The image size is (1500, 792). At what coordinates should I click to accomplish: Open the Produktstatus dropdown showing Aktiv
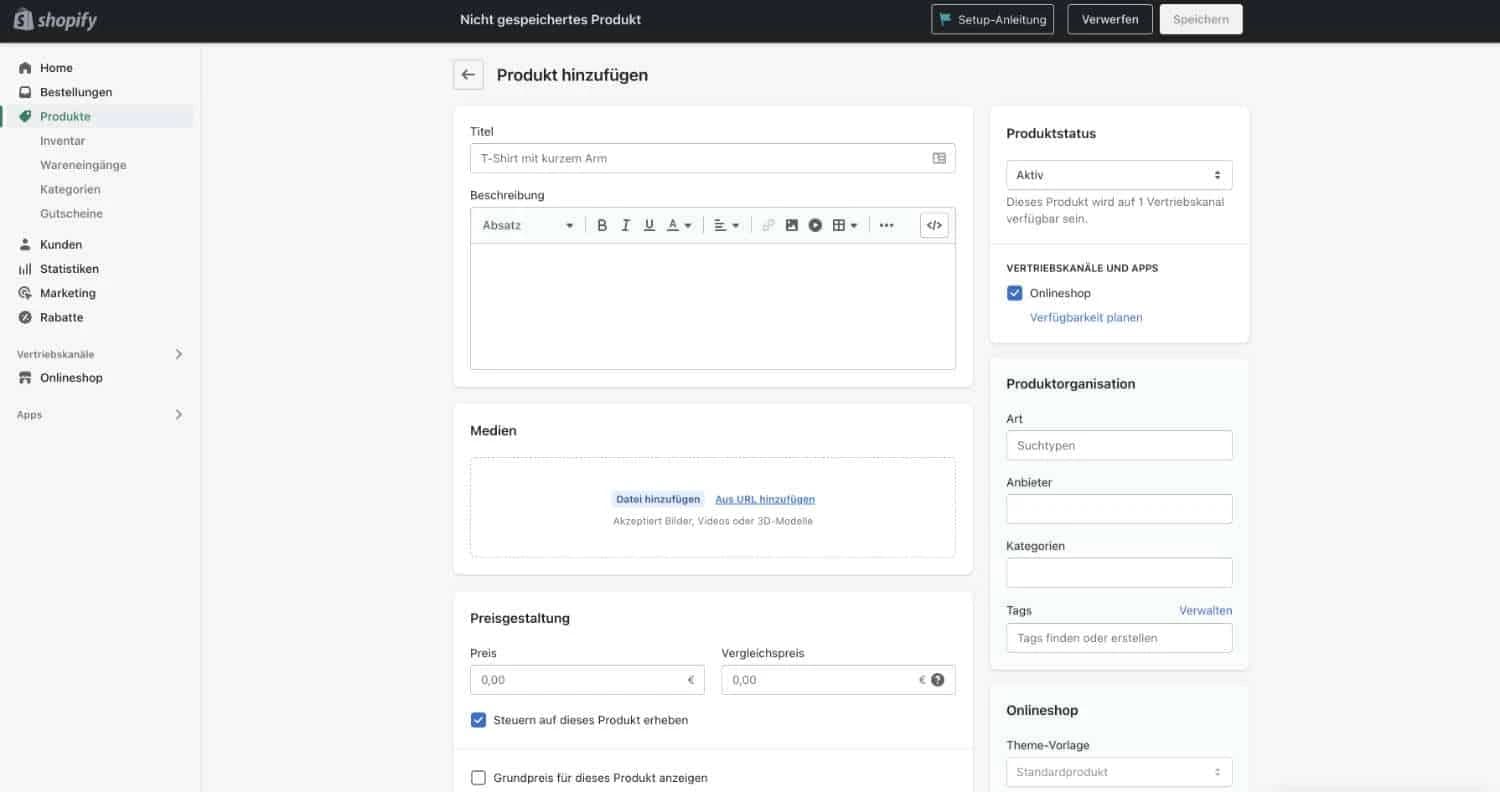coord(1118,174)
